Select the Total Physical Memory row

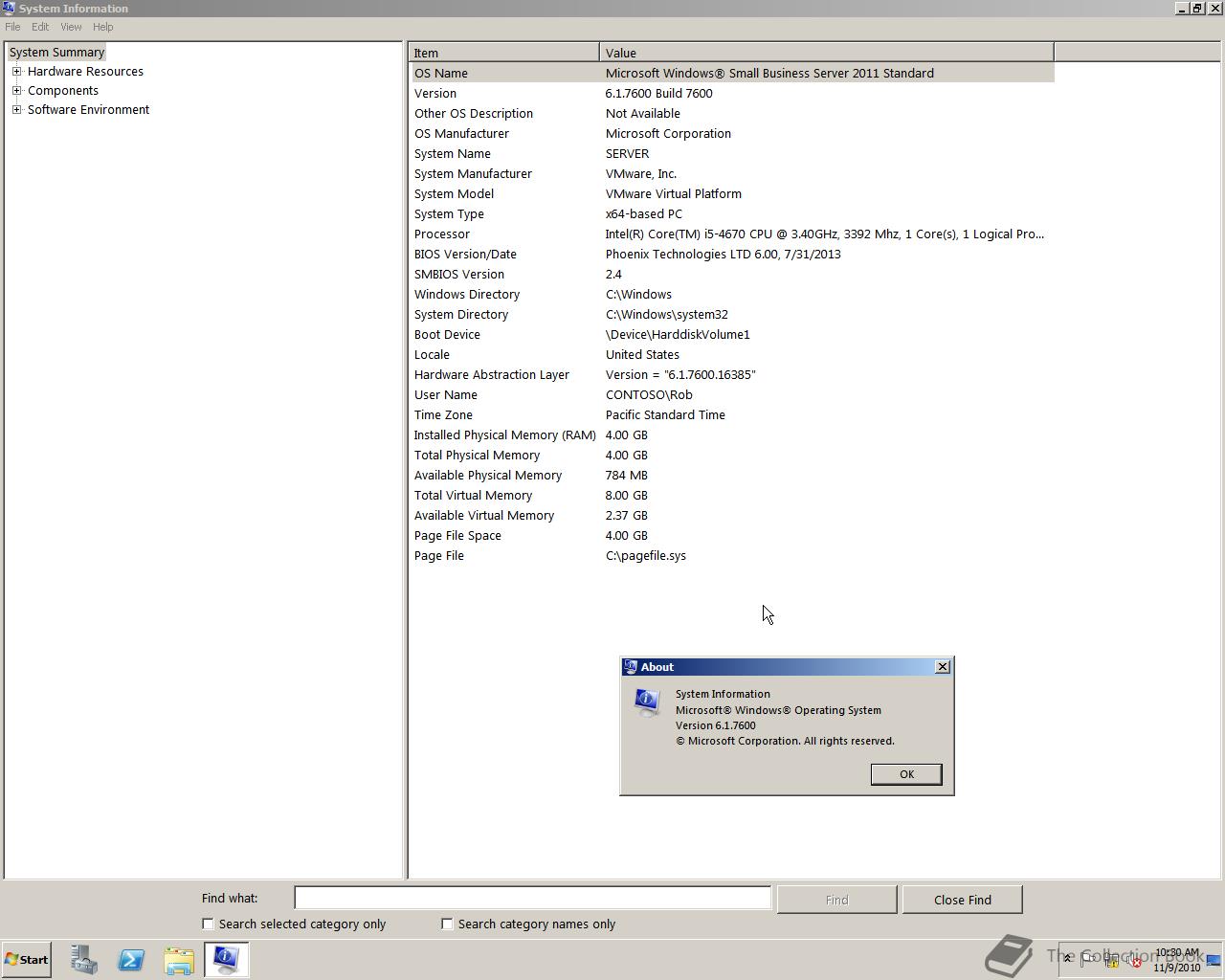tap(732, 455)
